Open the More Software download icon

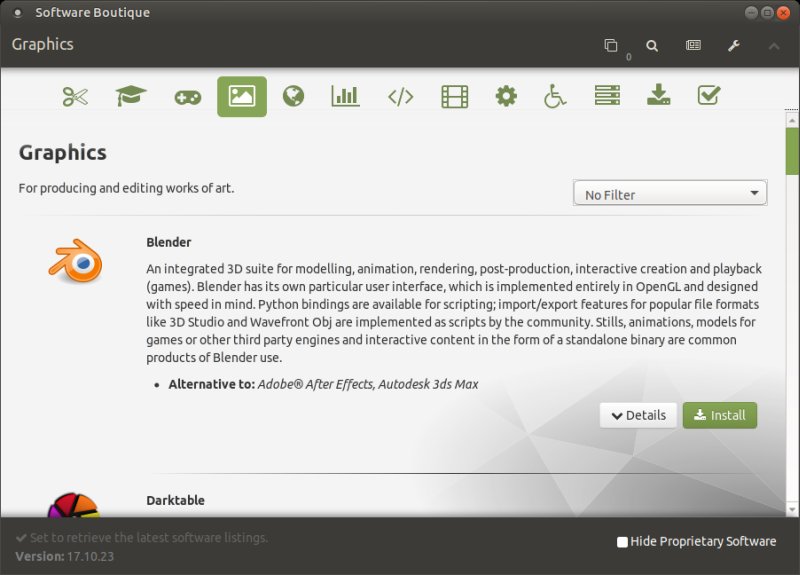659,95
